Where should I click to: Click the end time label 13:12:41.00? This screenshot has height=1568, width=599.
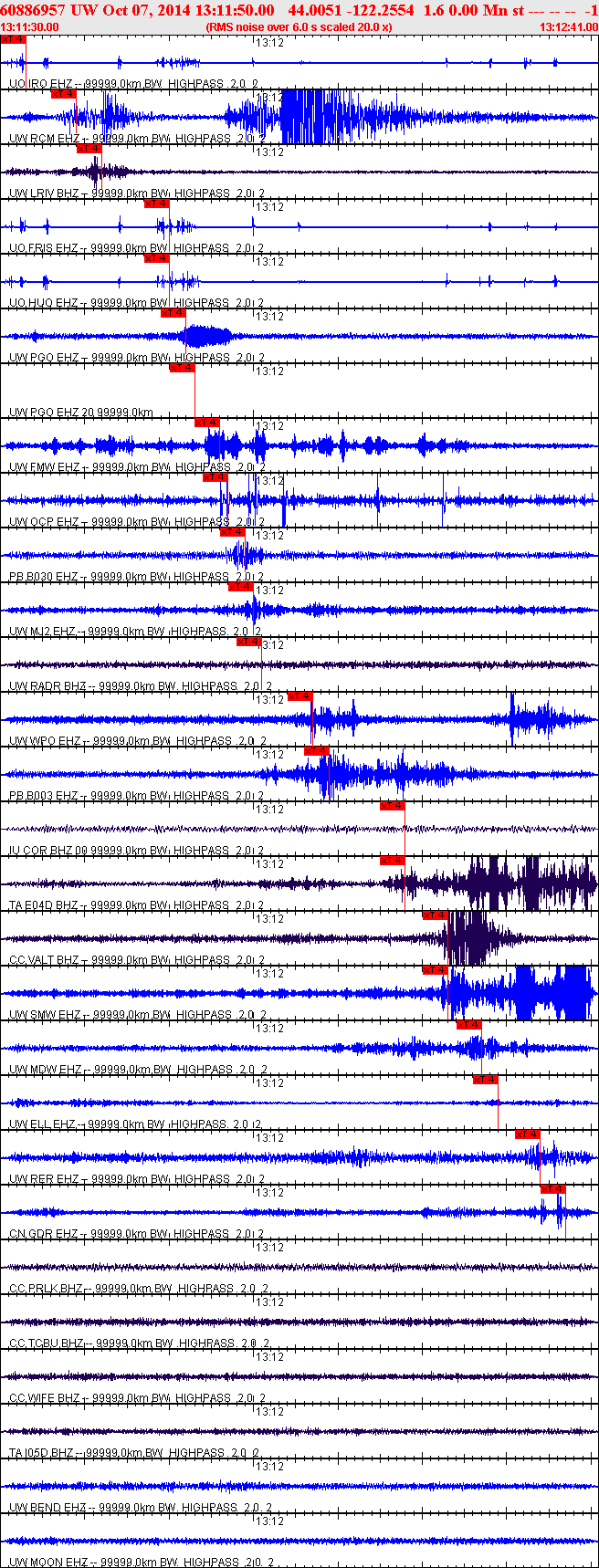pos(569,27)
